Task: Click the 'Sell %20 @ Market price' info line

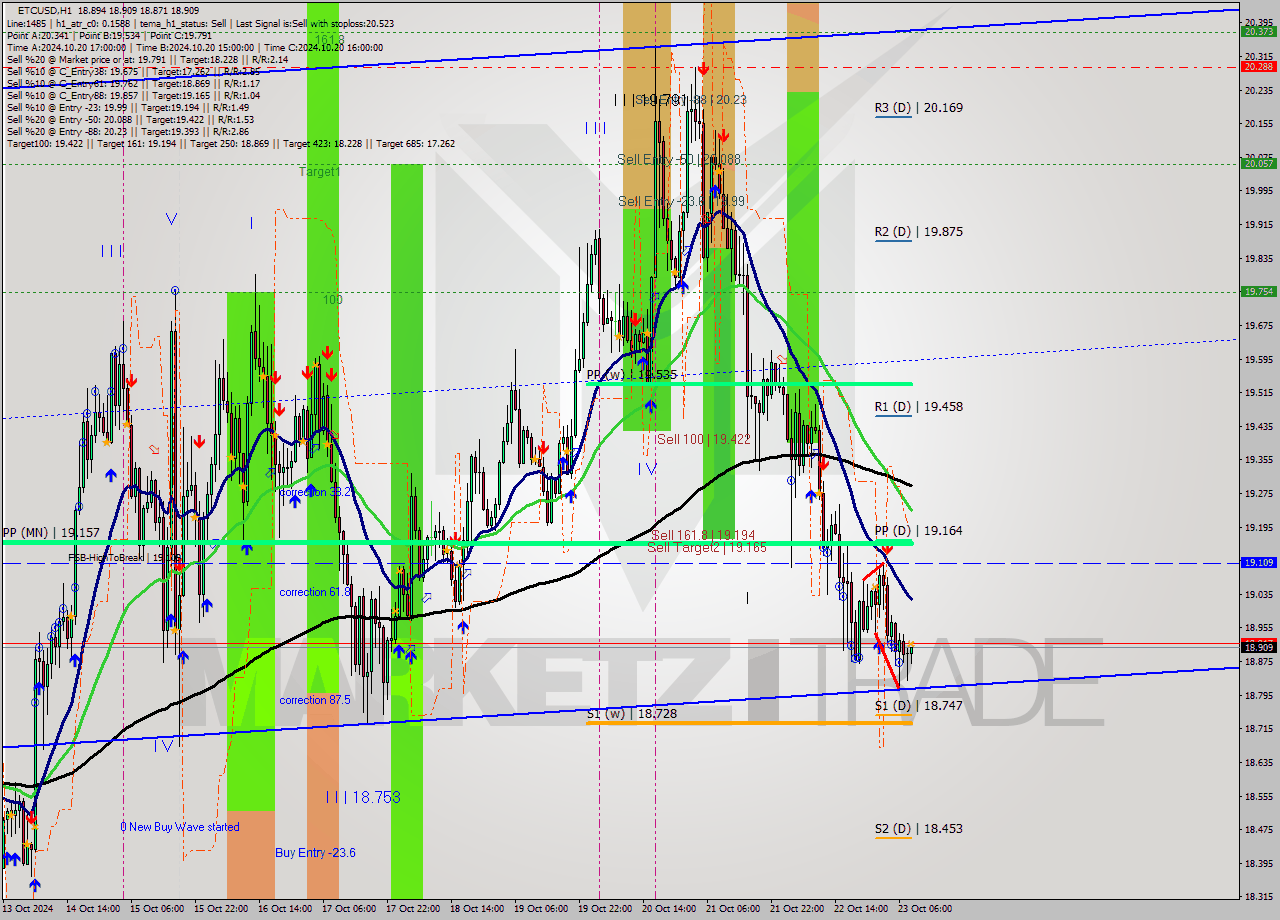Action: click(x=147, y=59)
